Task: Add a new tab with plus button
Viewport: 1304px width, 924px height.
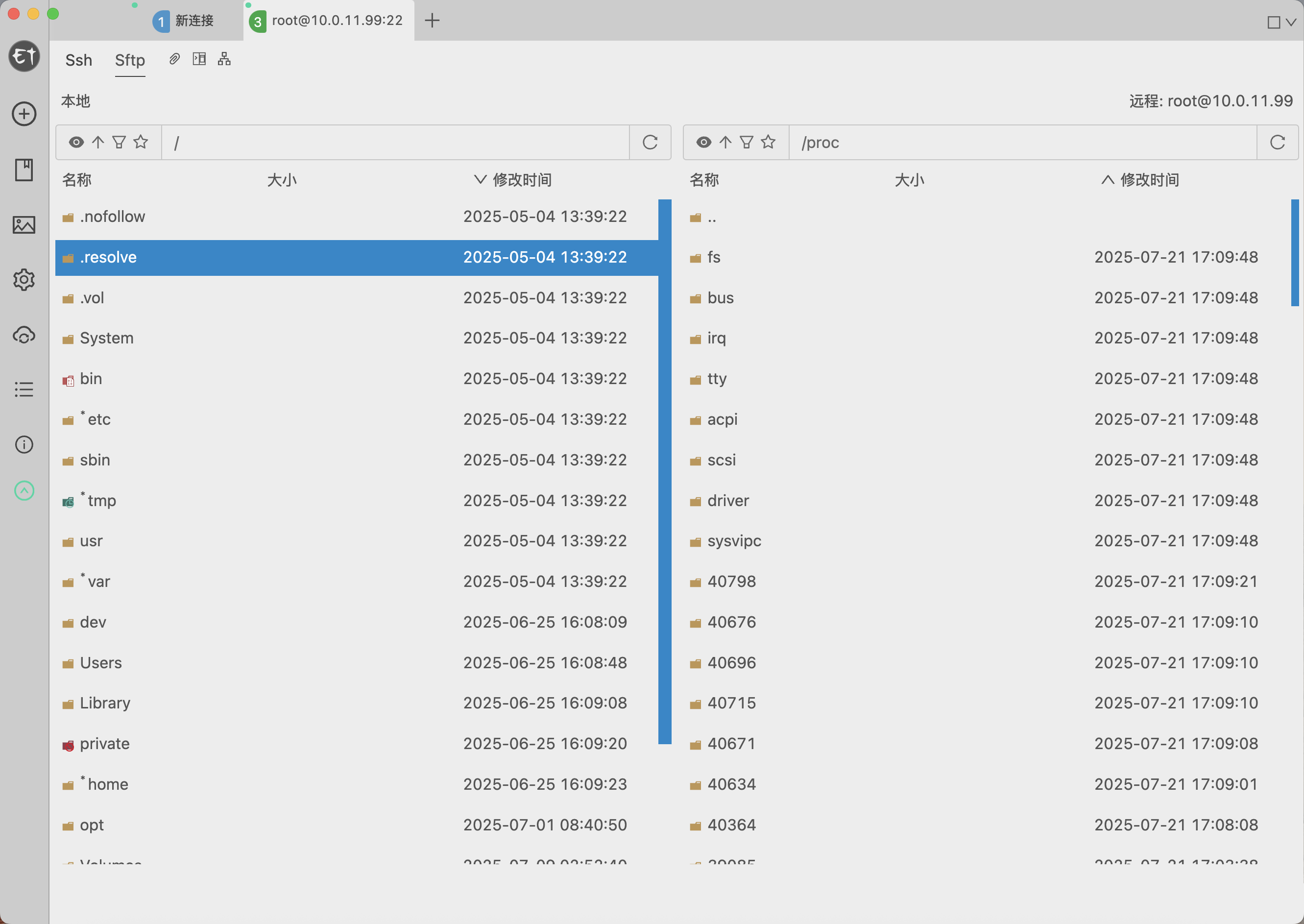Action: 433,21
